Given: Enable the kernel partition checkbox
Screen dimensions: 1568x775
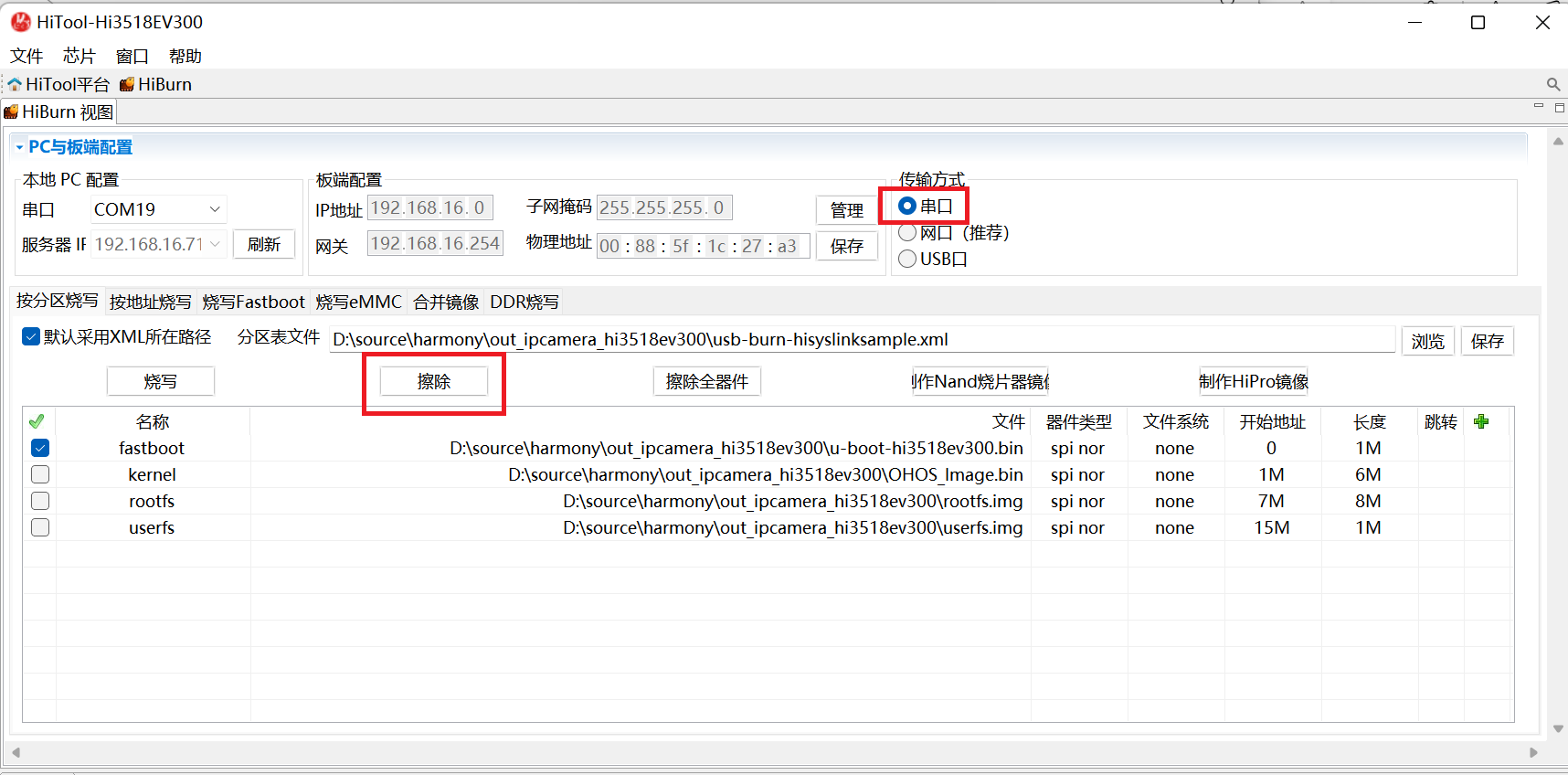Looking at the screenshot, I should (x=40, y=474).
